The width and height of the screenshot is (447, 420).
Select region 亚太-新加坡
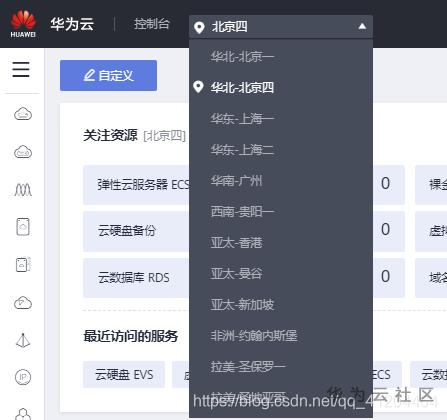click(281, 305)
